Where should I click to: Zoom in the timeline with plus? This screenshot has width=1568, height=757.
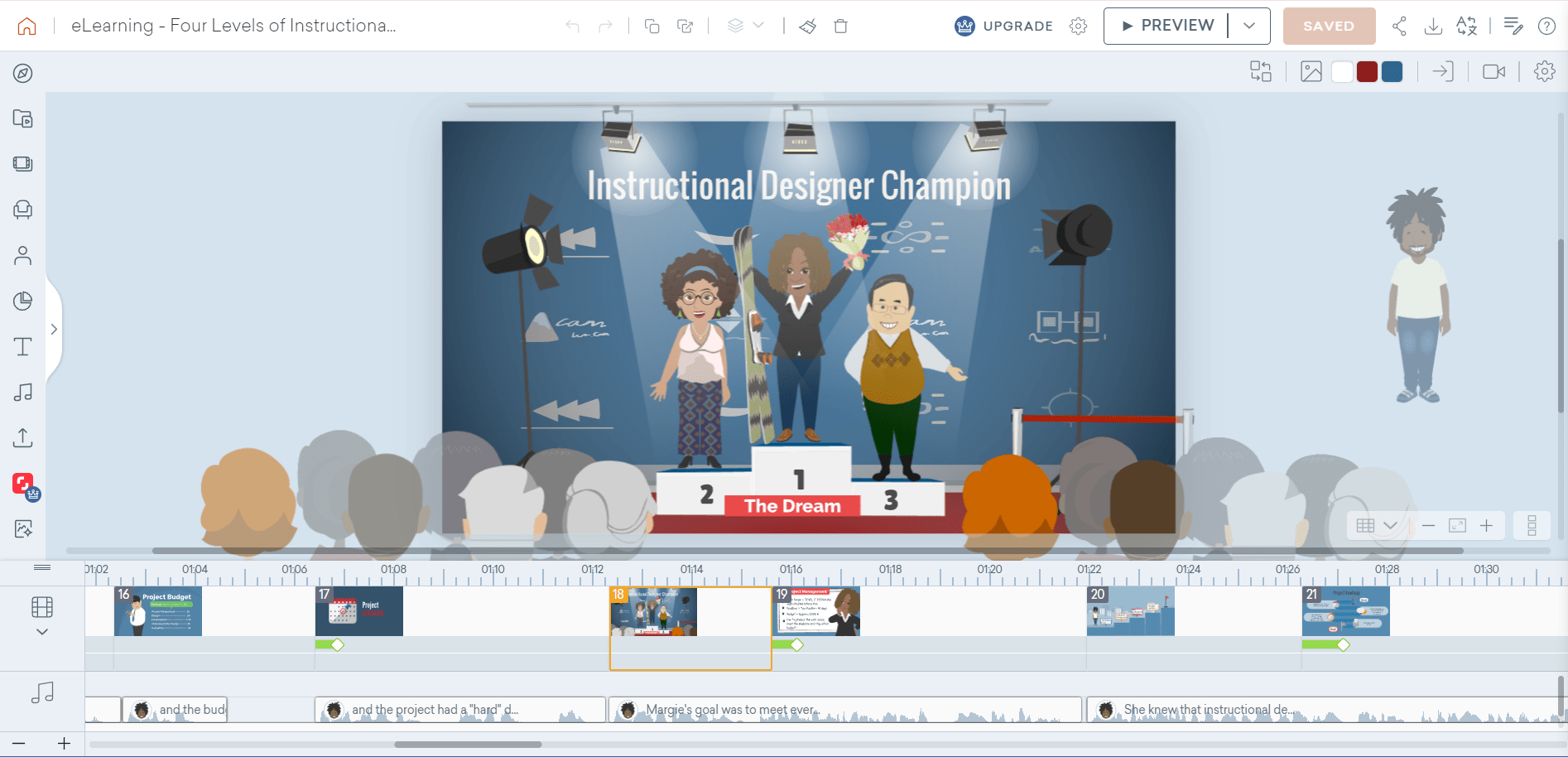pyautogui.click(x=64, y=744)
